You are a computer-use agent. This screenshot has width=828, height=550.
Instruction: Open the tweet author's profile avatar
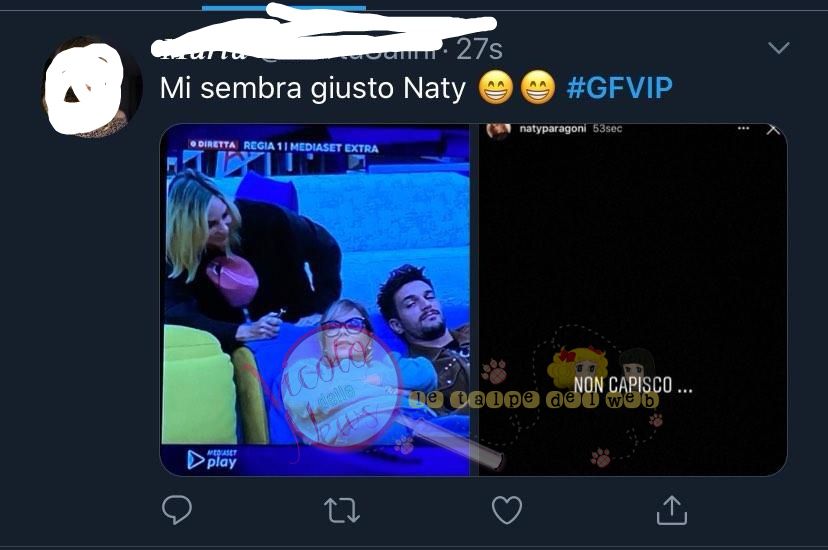click(92, 87)
